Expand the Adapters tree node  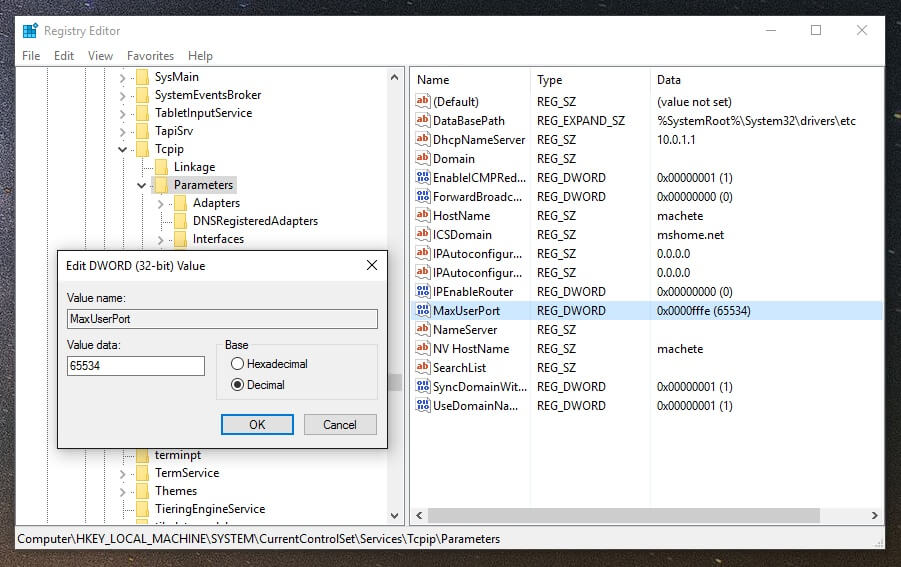point(160,204)
